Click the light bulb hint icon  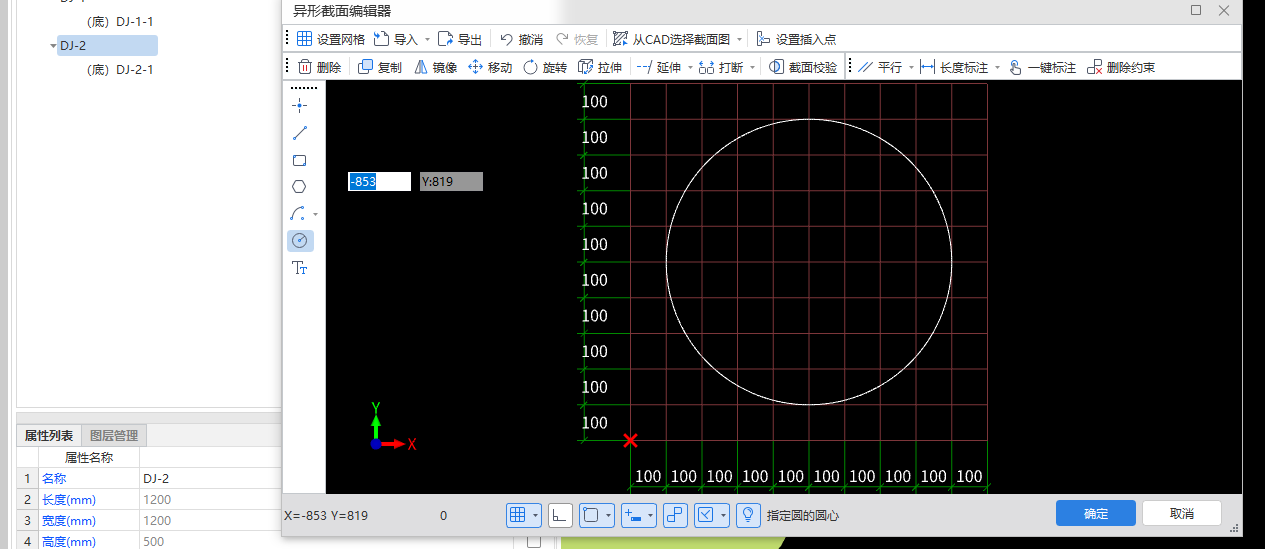747,515
